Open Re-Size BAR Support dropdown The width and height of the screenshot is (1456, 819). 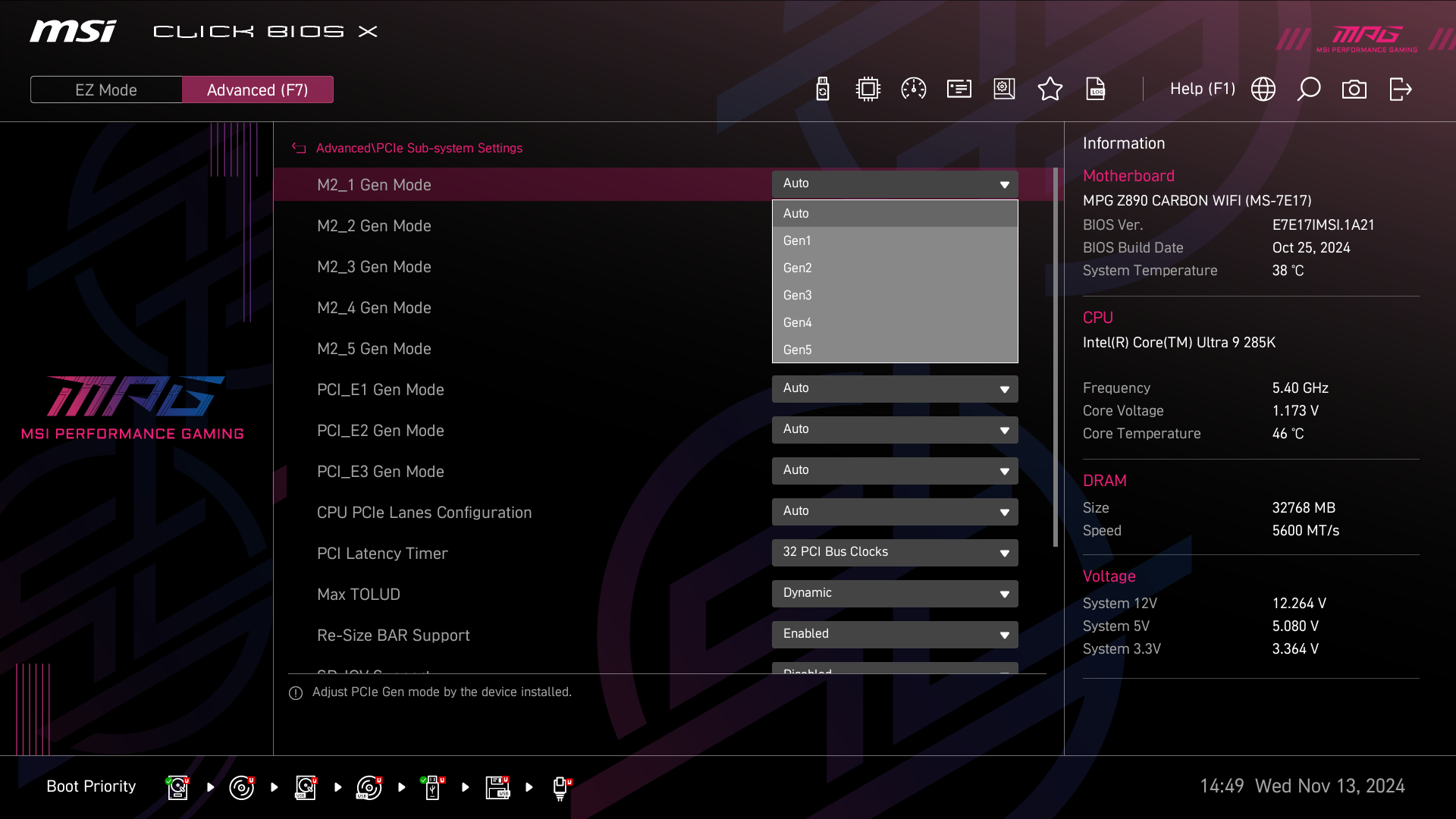point(895,635)
